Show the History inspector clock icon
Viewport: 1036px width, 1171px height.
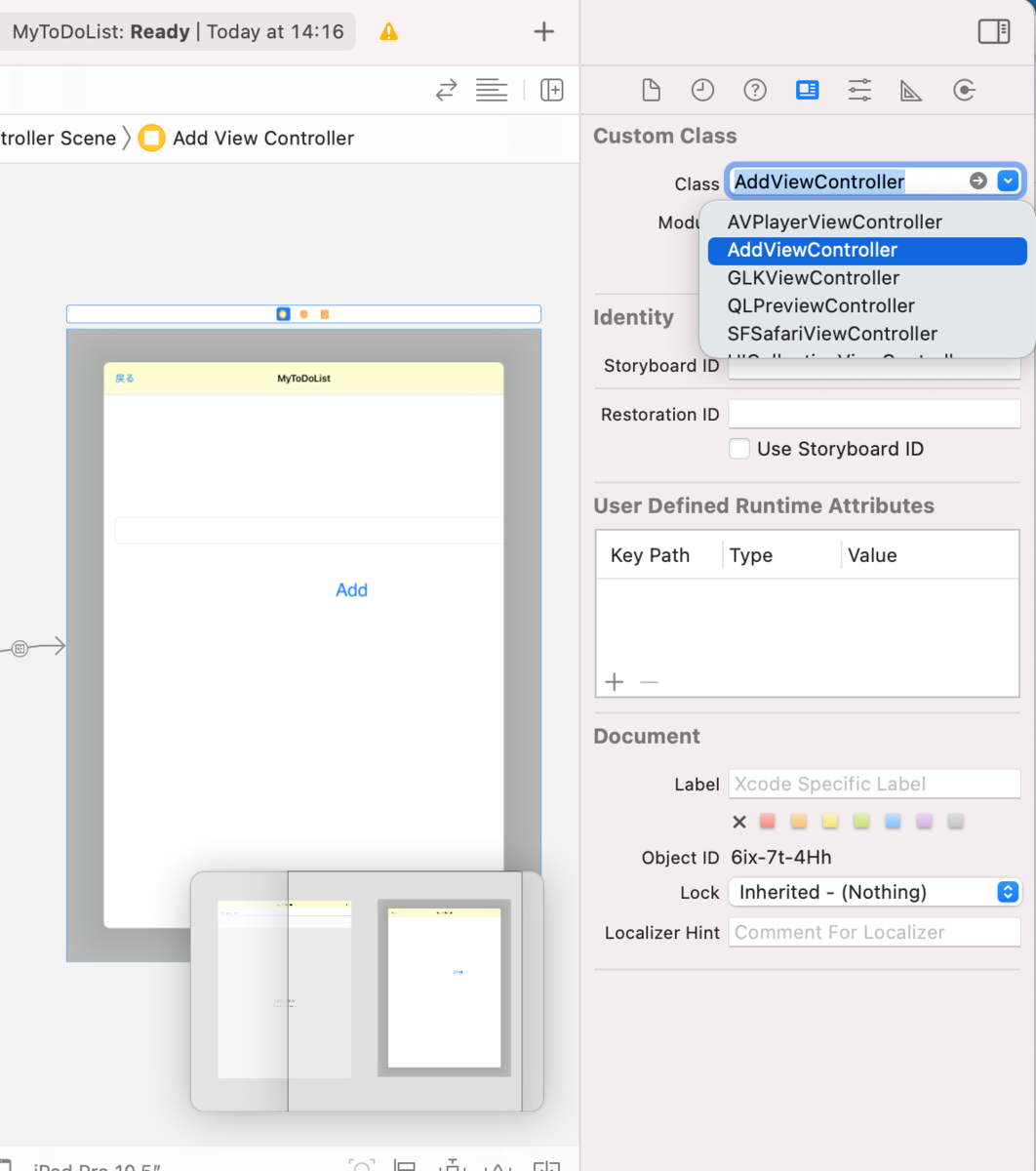pyautogui.click(x=702, y=91)
